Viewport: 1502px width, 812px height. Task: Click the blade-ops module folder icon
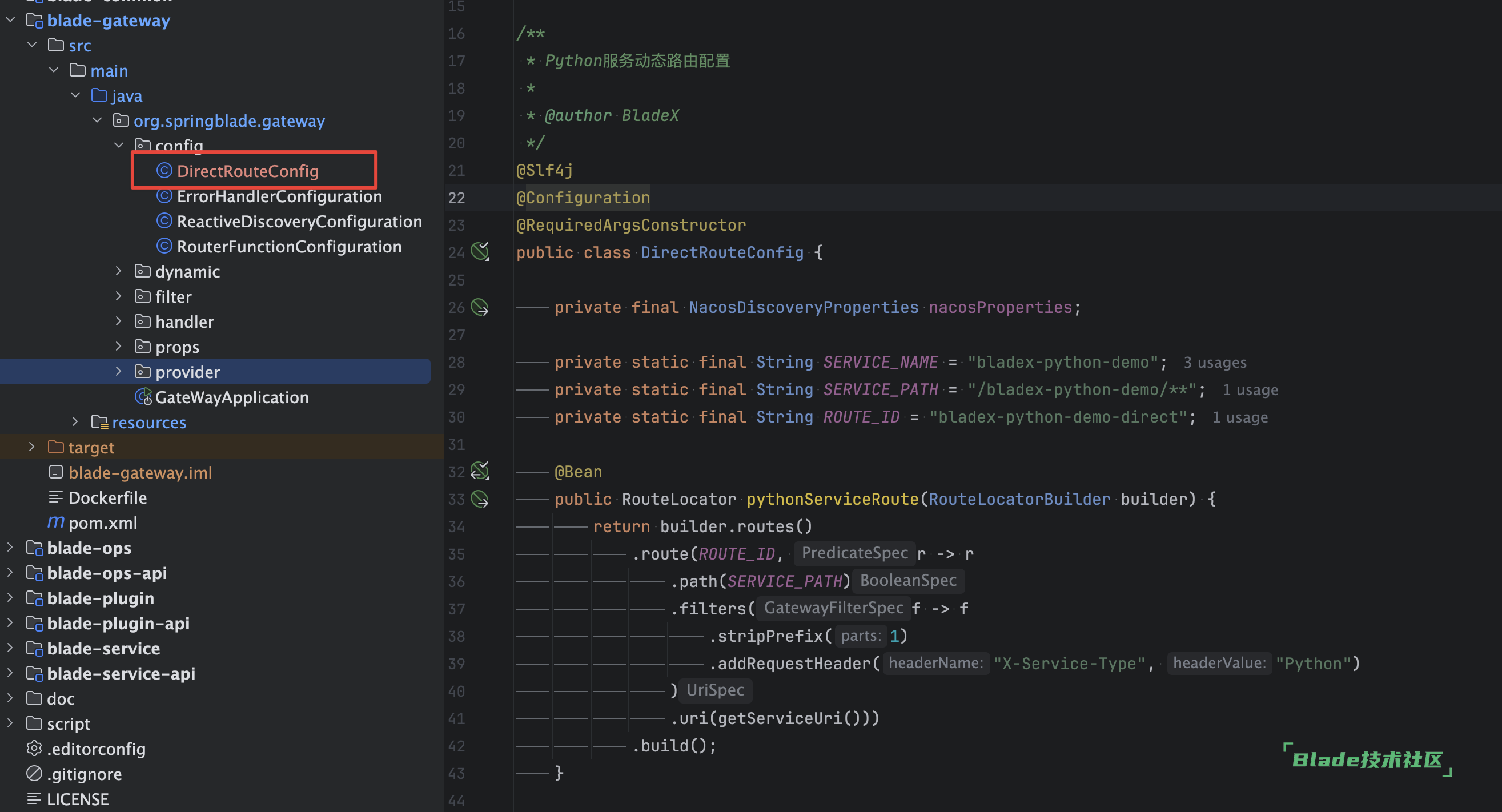pos(34,548)
